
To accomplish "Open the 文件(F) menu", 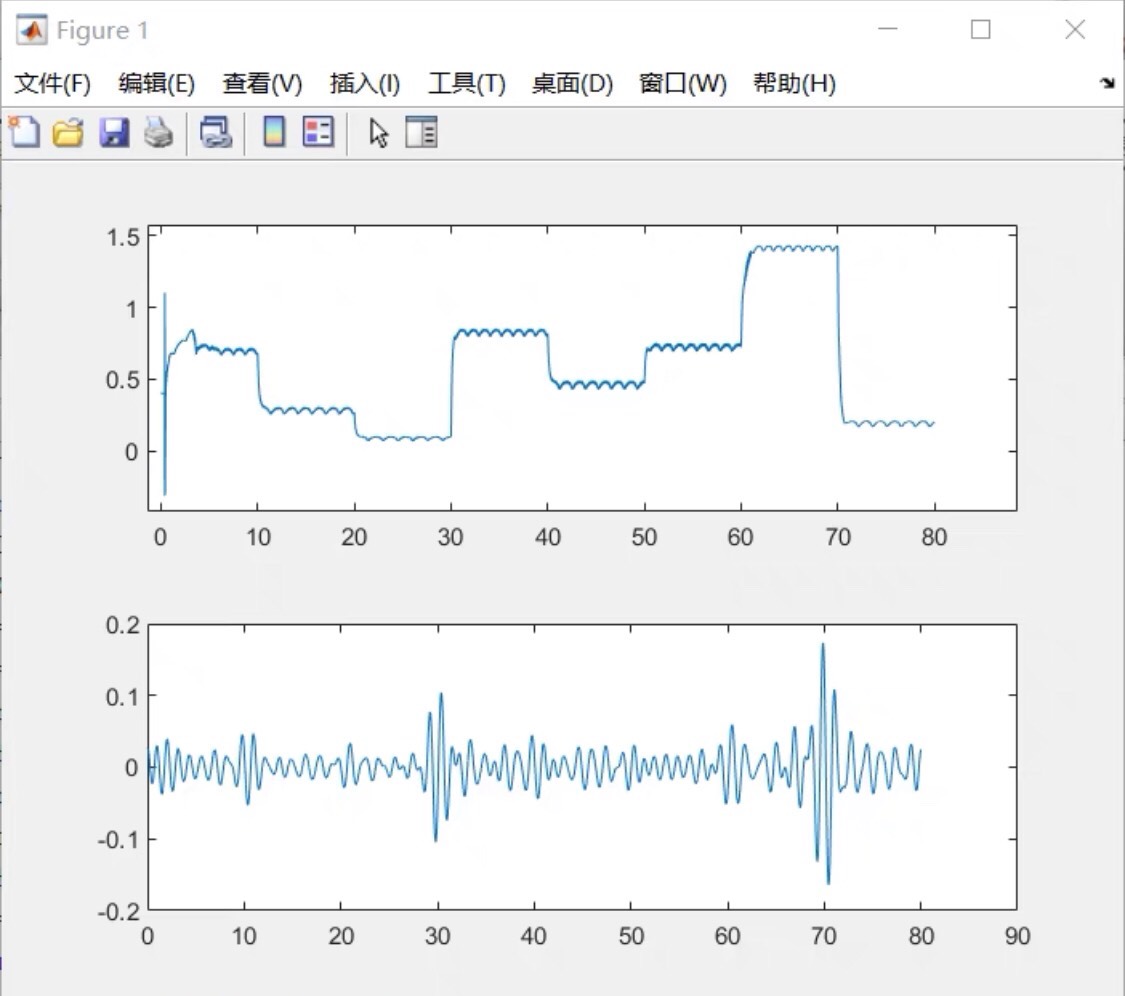I will coord(52,83).
